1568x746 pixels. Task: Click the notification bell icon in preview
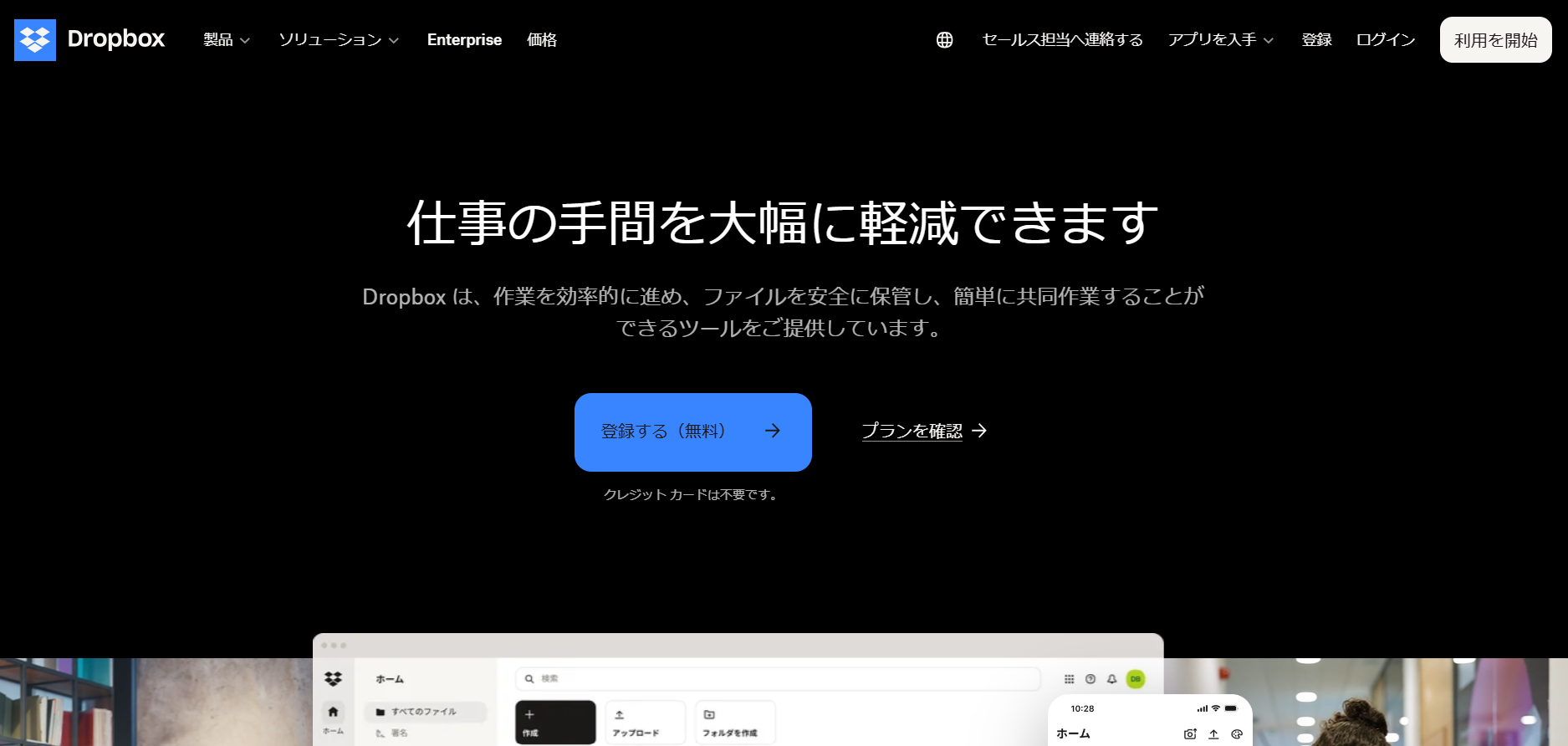[1112, 679]
